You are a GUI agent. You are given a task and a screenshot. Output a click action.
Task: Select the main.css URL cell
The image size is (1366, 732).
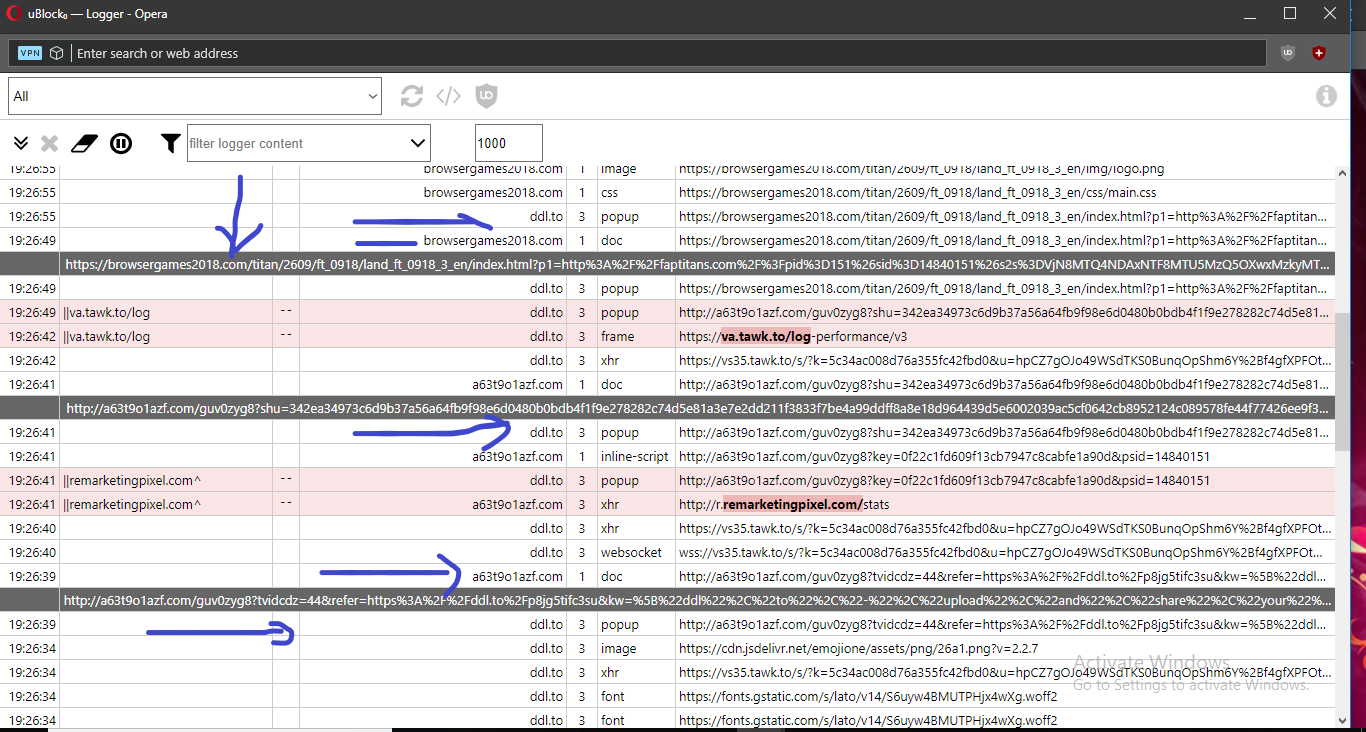1004,192
